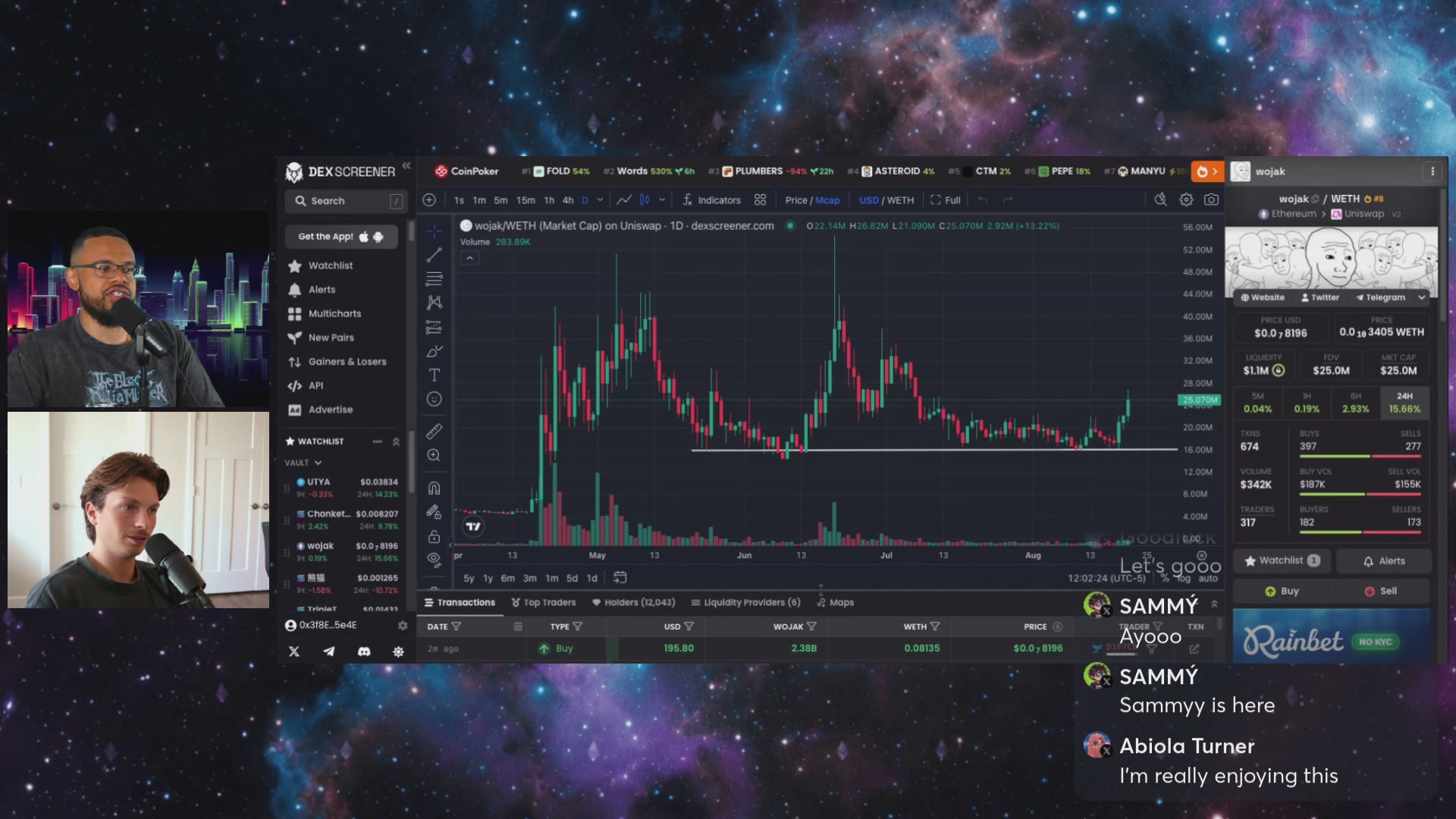Select the 24H price change period
1456x819 pixels.
pyautogui.click(x=1404, y=403)
